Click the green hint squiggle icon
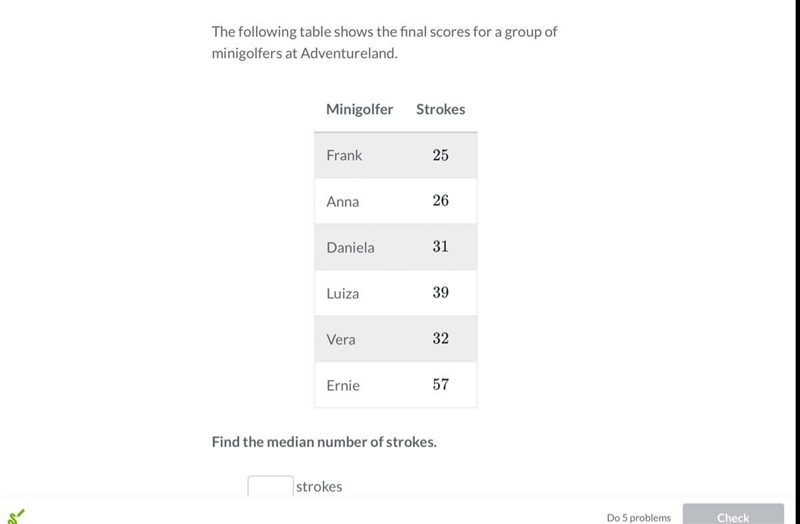This screenshot has width=800, height=524. (15, 516)
